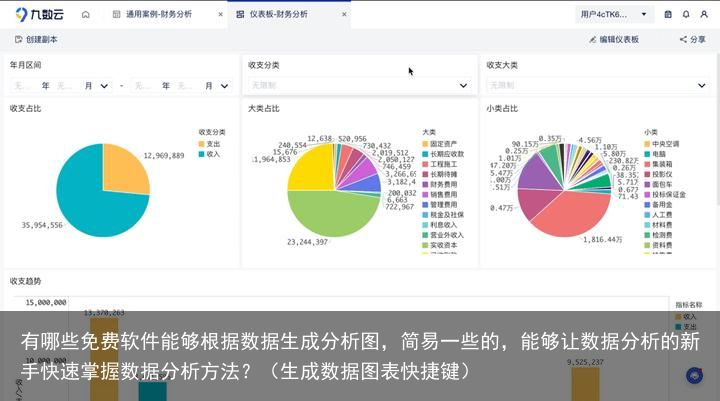Click 销售费用 legend item

[439, 194]
